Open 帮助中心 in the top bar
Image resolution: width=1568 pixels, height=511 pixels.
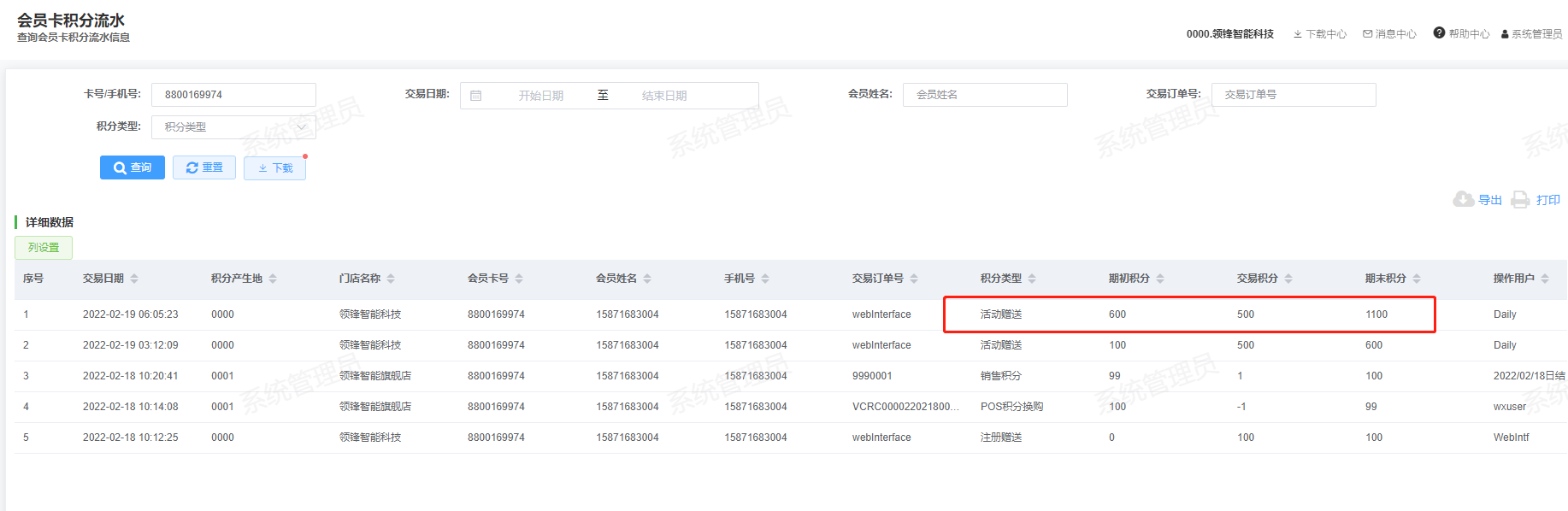pos(1461,33)
